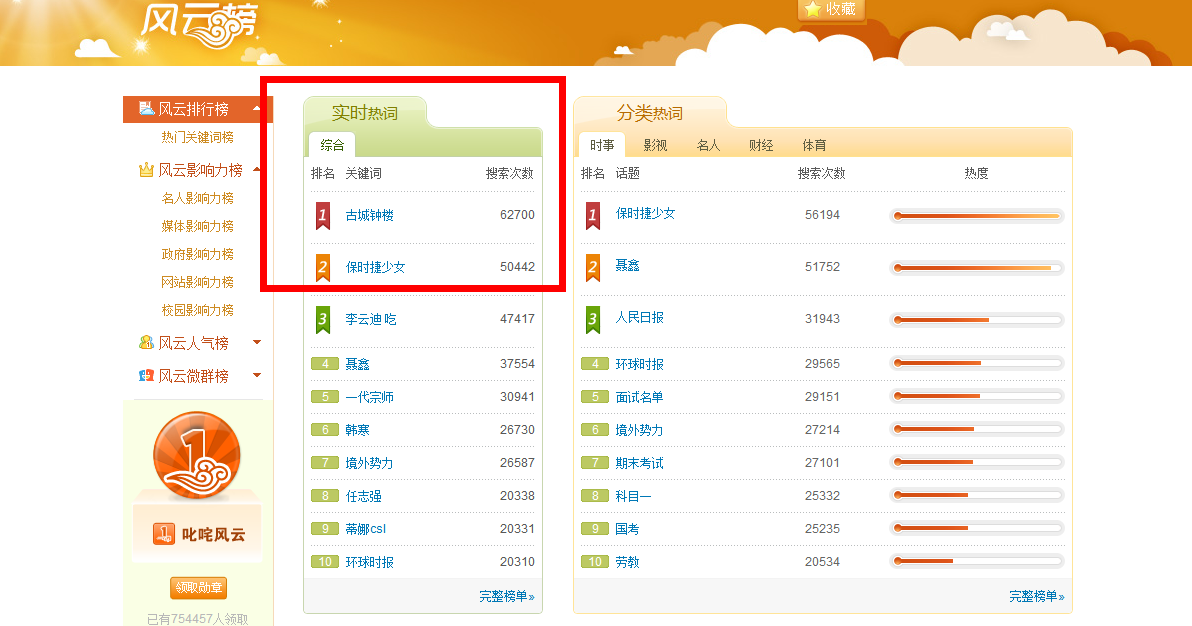This screenshot has height=626, width=1192.
Task: Expand the 风云人气榜 dropdown arrow
Action: click(257, 343)
